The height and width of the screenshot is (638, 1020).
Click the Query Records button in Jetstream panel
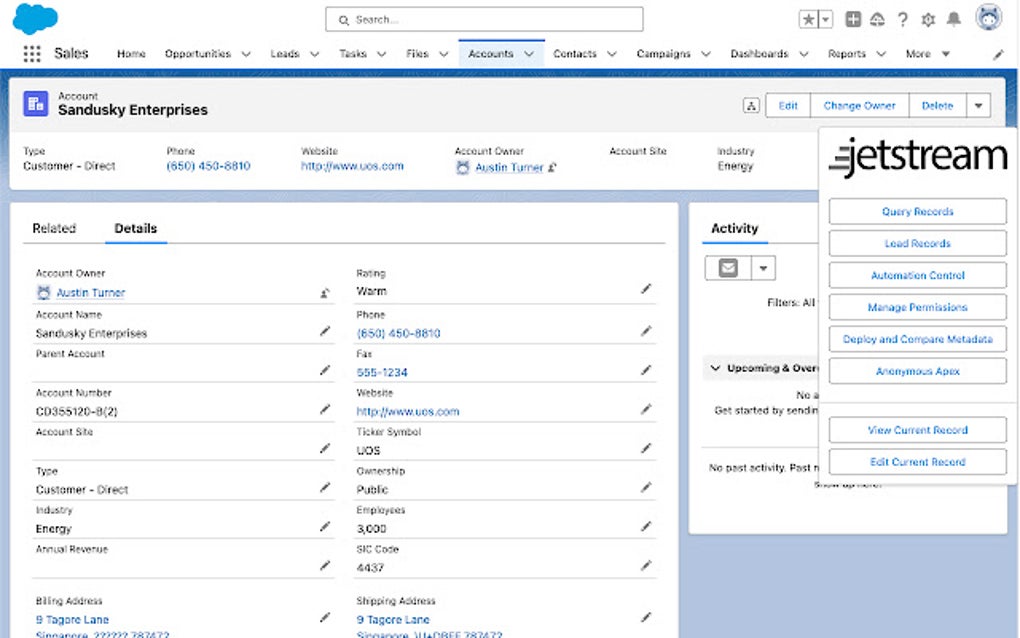pos(916,211)
